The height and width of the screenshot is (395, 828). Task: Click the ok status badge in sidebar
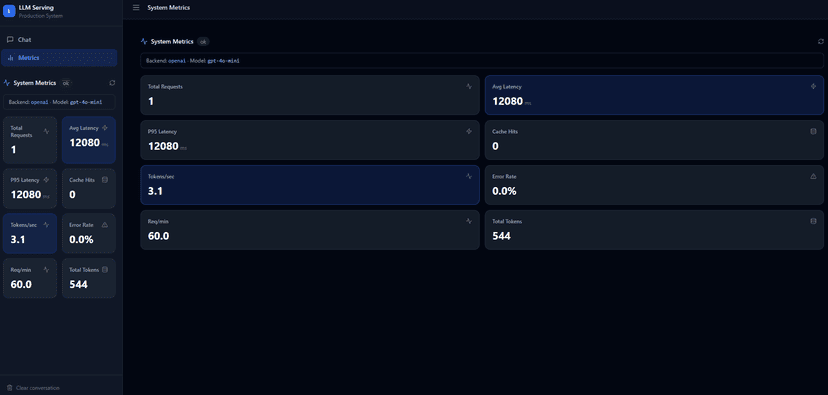click(x=65, y=83)
